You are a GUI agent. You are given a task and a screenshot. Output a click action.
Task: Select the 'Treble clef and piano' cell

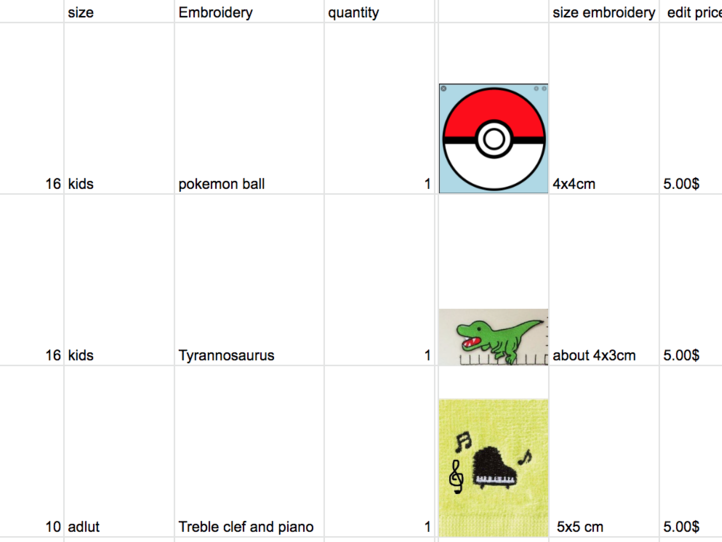[249, 451]
